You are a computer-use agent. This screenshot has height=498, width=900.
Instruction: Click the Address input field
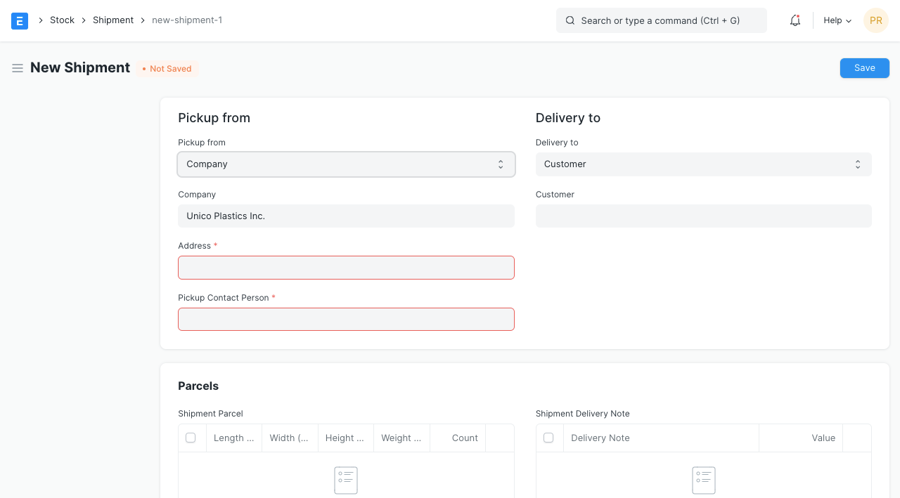click(x=346, y=268)
